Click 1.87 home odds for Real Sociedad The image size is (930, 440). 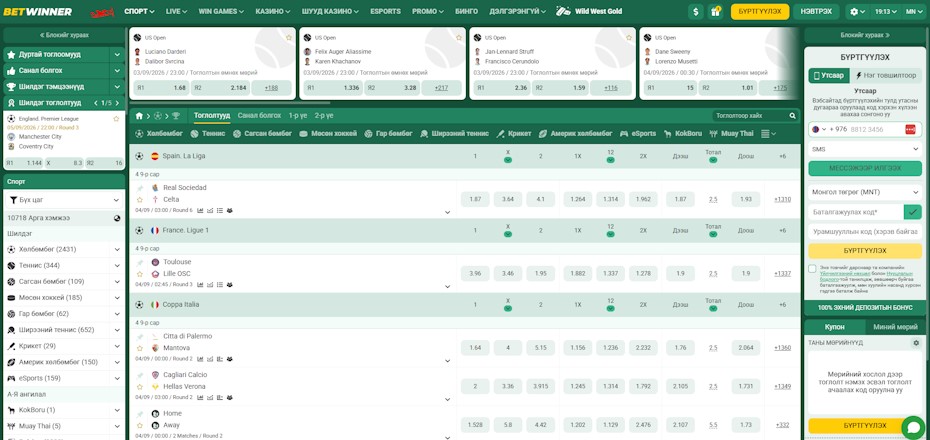point(475,199)
